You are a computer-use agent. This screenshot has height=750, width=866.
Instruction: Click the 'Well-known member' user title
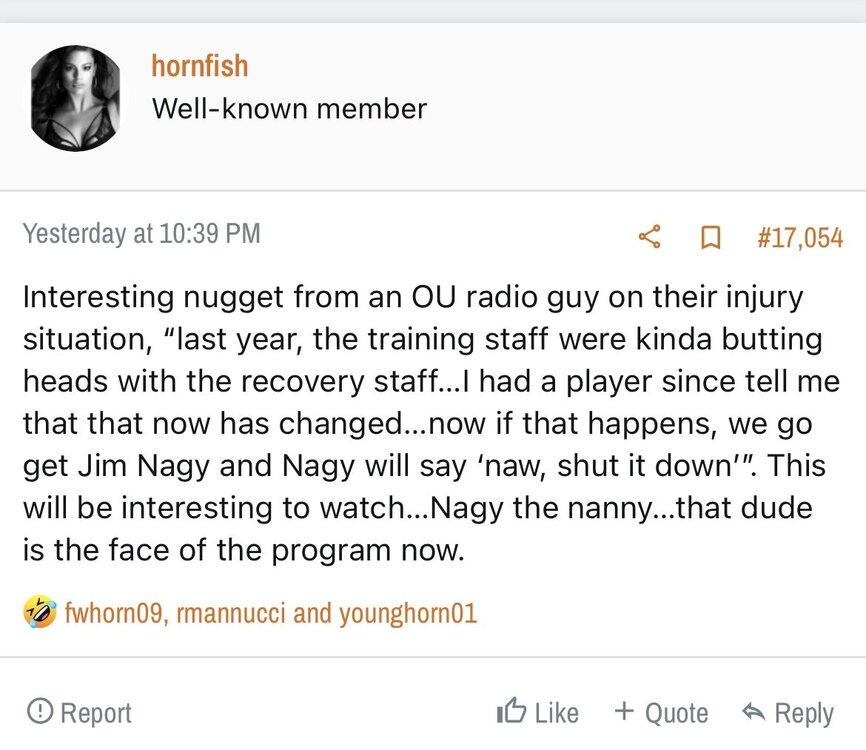(x=289, y=108)
